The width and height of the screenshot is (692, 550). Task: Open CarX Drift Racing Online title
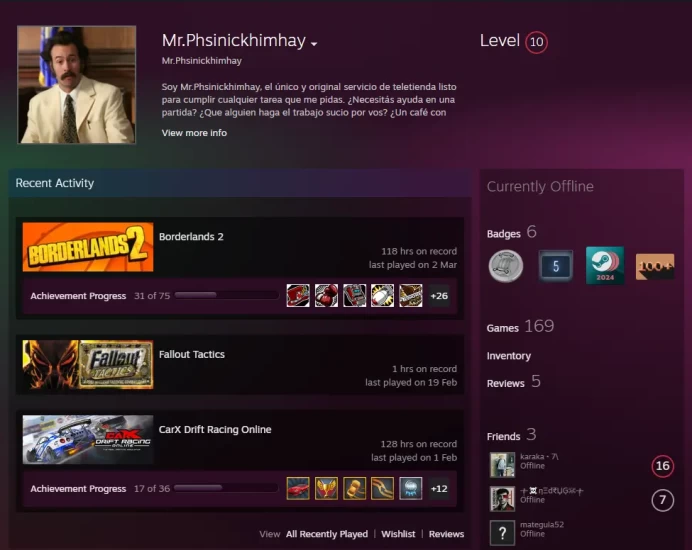[215, 429]
